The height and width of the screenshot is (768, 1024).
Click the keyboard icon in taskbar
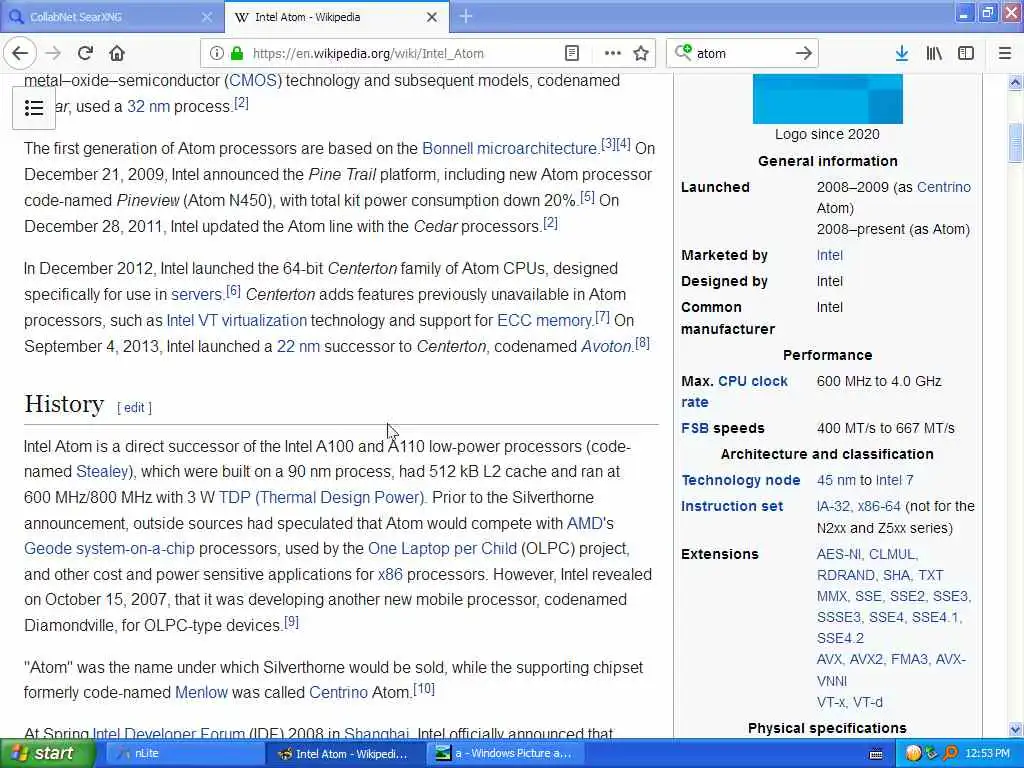coord(876,754)
